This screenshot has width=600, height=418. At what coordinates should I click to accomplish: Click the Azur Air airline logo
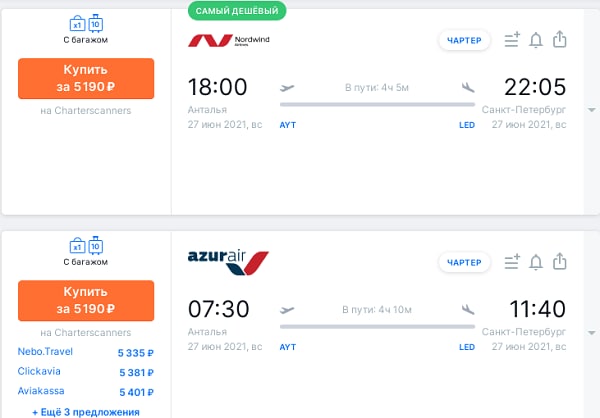[x=228, y=263]
